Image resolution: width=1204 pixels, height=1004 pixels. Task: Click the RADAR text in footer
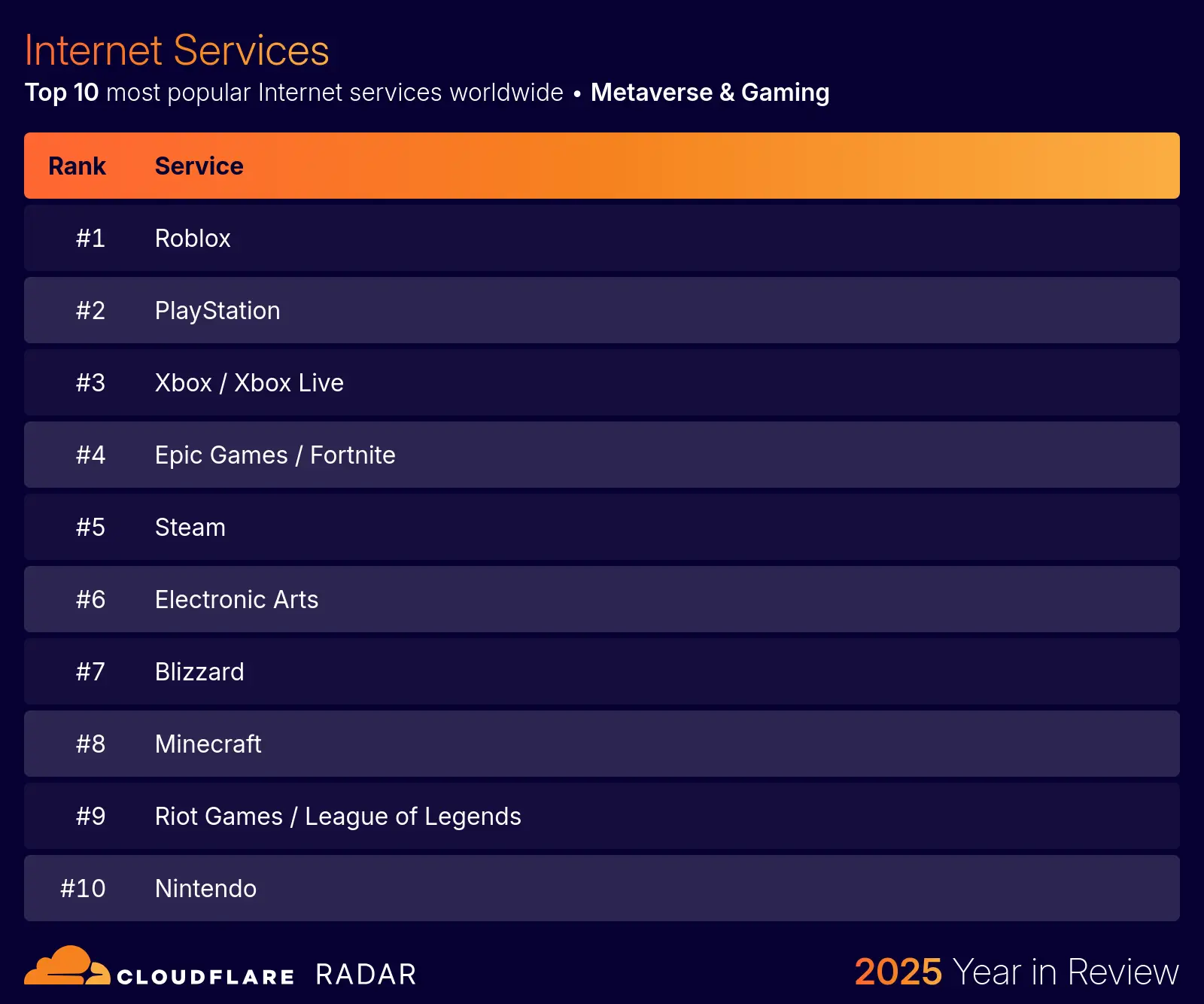366,975
